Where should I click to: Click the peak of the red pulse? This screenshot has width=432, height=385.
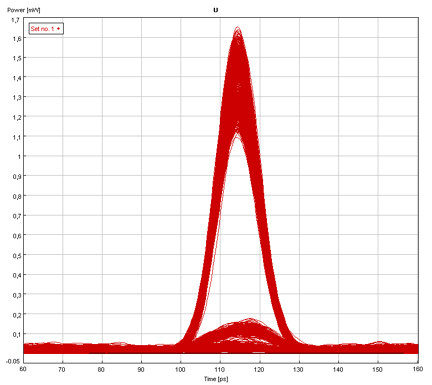coord(238,28)
